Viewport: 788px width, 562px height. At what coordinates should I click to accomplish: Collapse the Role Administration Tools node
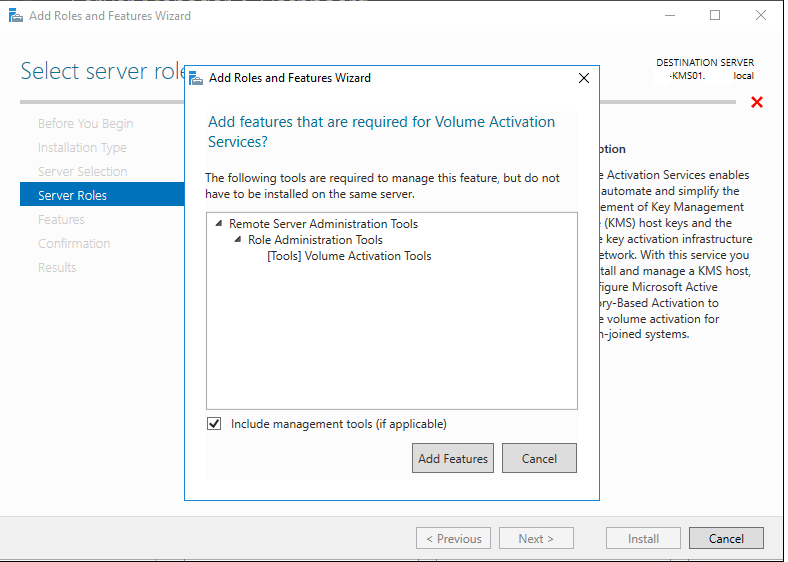(238, 240)
